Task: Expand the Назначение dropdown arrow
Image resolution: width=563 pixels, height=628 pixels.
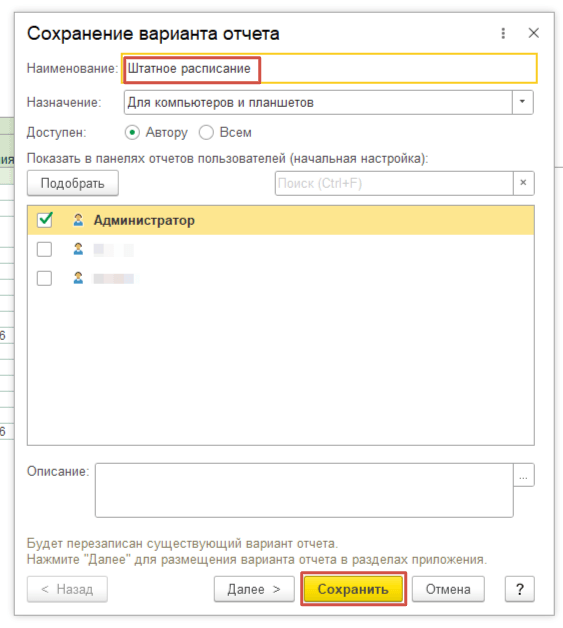Action: 522,102
